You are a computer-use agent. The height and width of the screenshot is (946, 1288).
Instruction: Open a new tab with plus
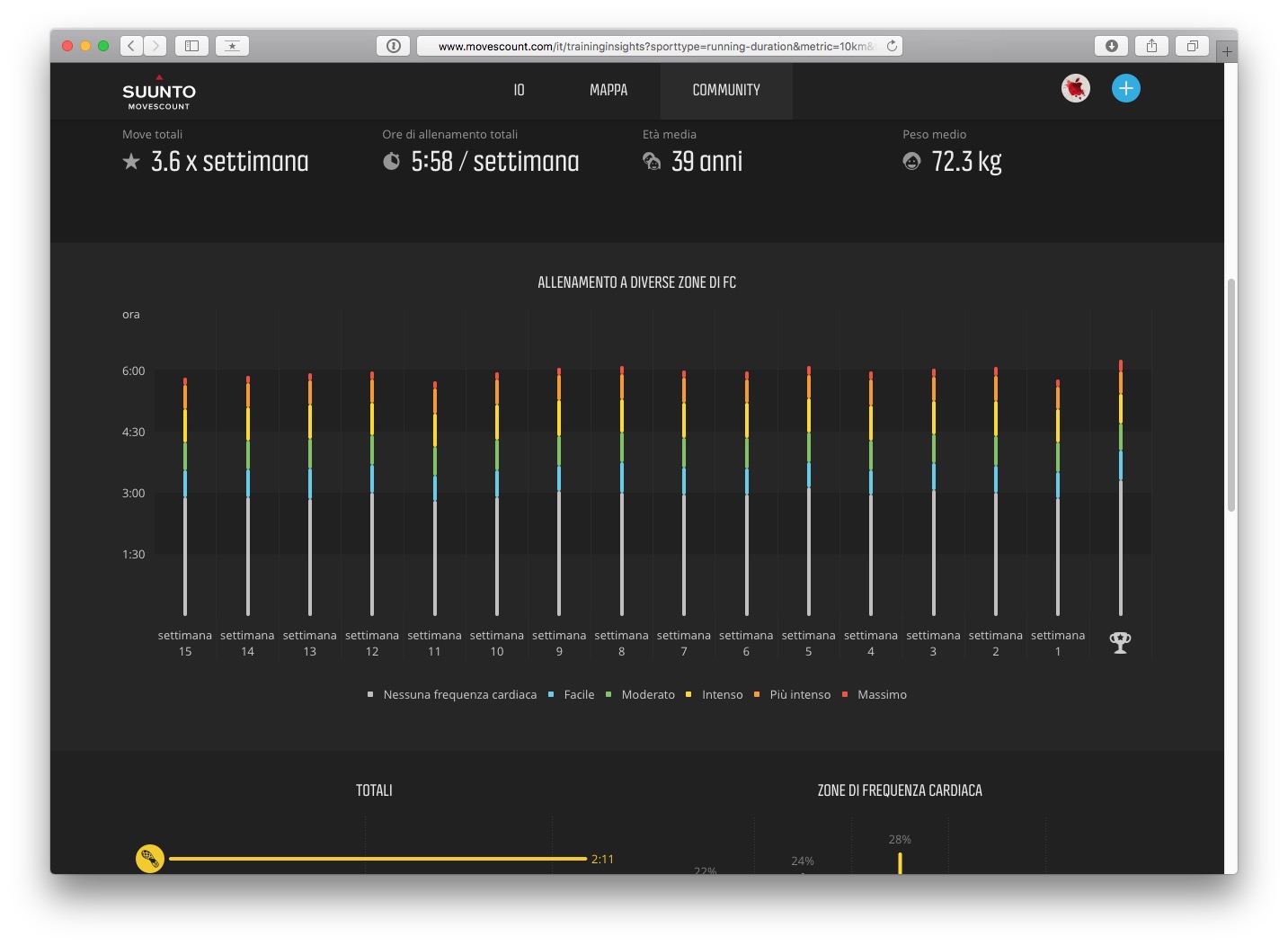coord(1227,52)
